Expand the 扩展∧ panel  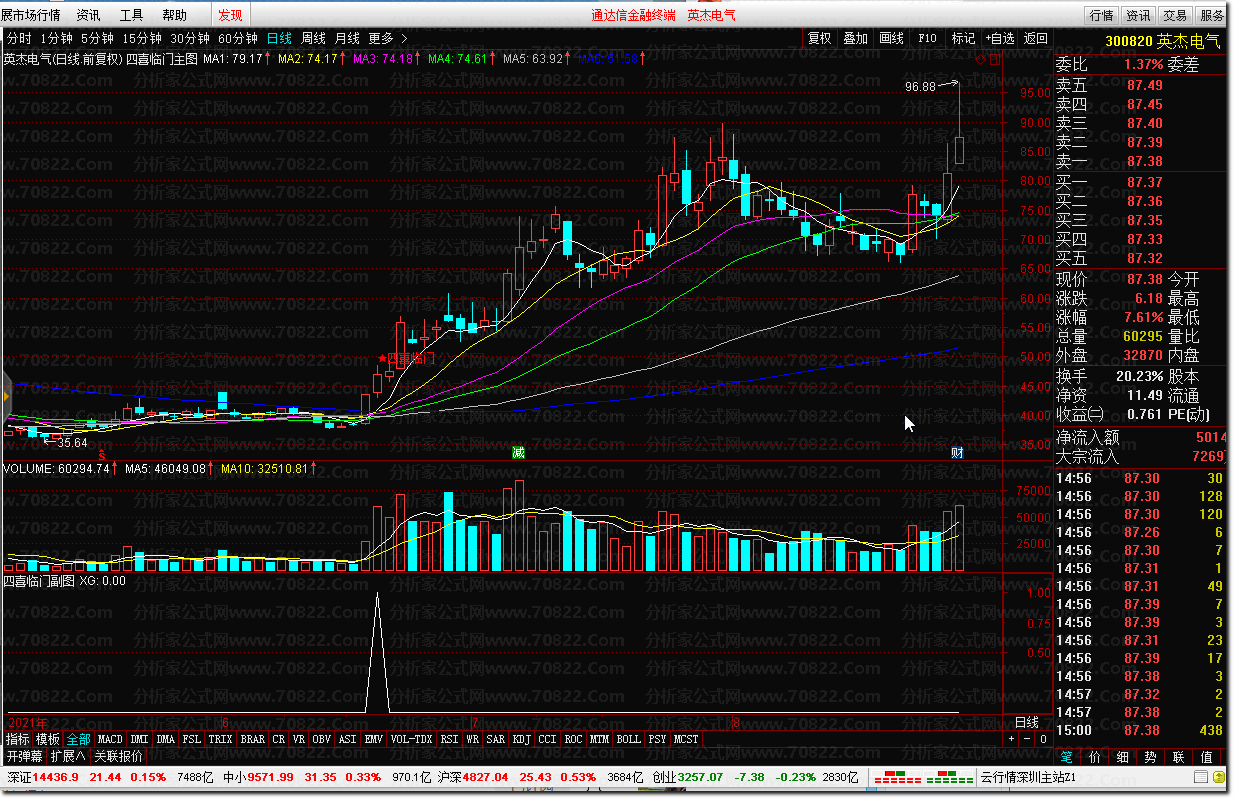[68, 756]
